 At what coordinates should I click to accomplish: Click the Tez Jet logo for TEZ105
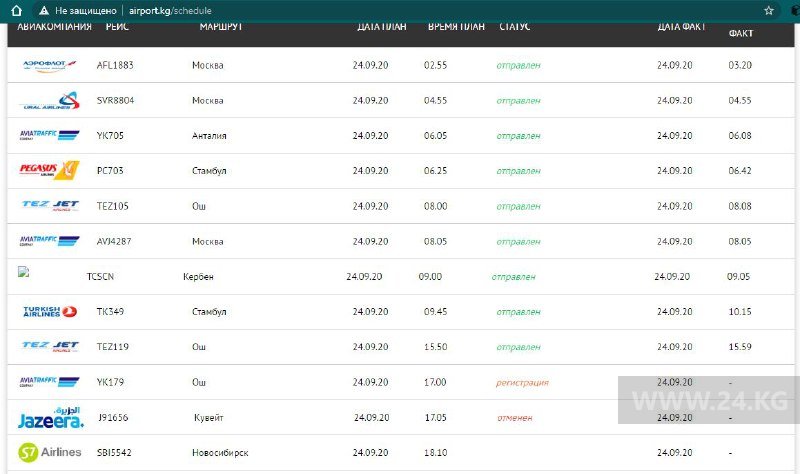50,206
